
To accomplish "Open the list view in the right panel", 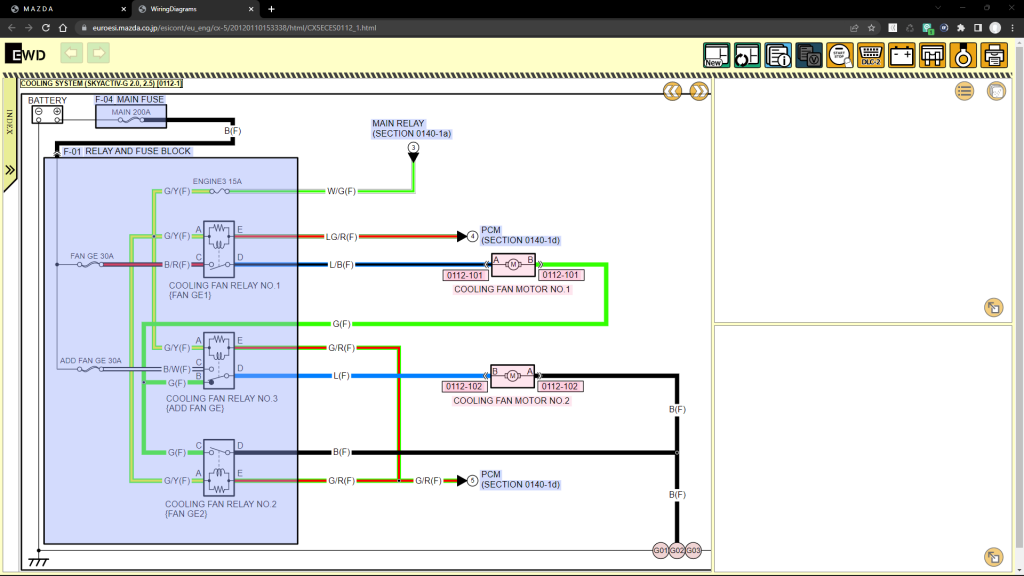I will coord(965,91).
